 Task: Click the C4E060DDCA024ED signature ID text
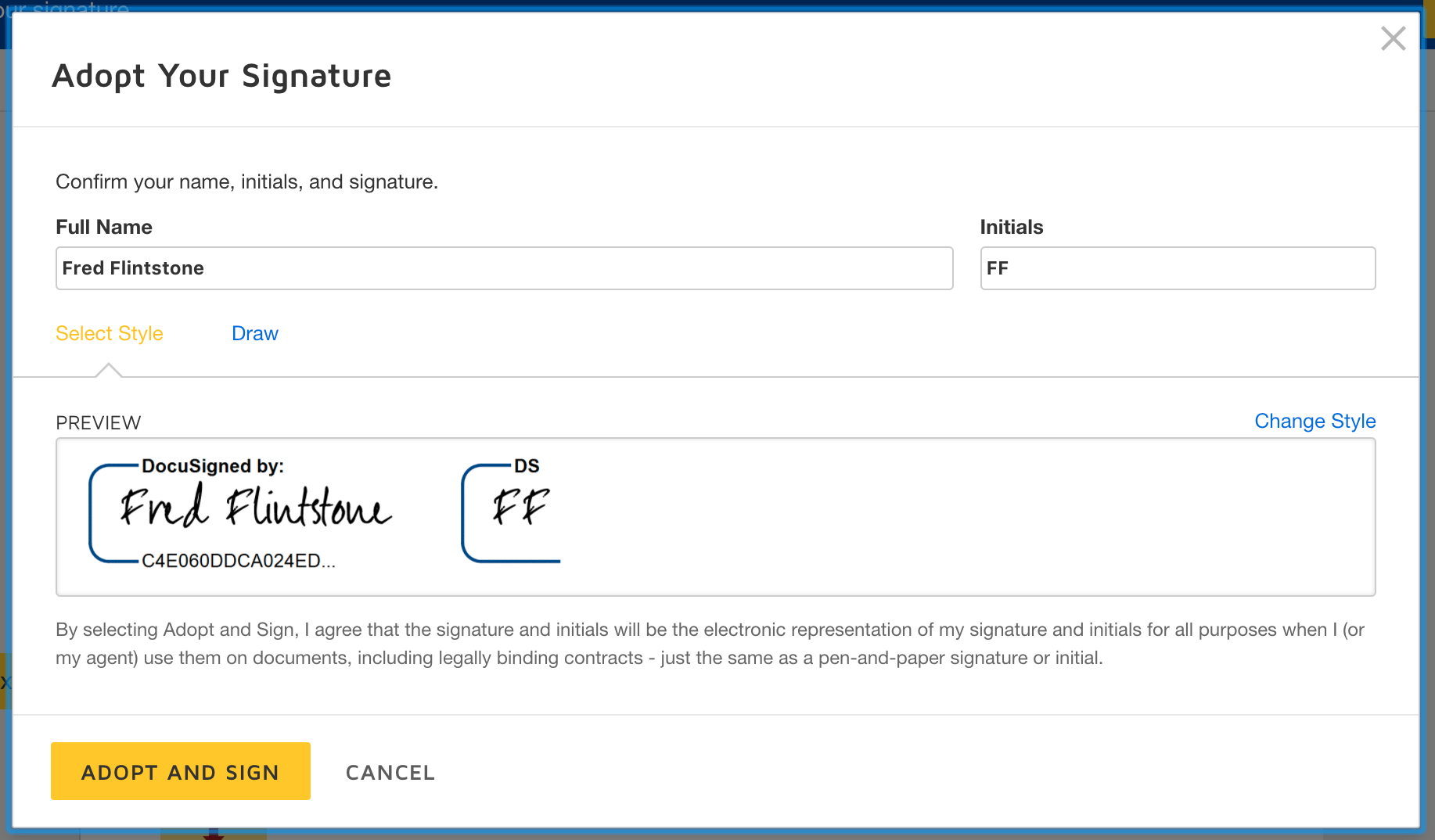click(239, 561)
